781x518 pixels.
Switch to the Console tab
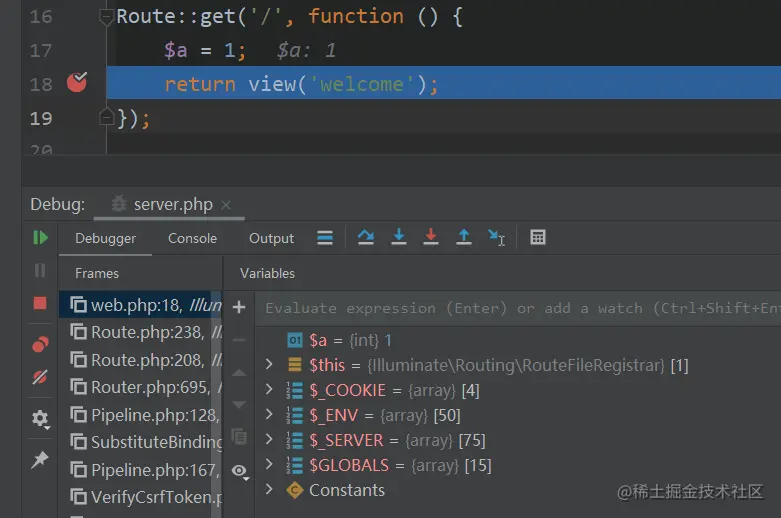tap(192, 239)
